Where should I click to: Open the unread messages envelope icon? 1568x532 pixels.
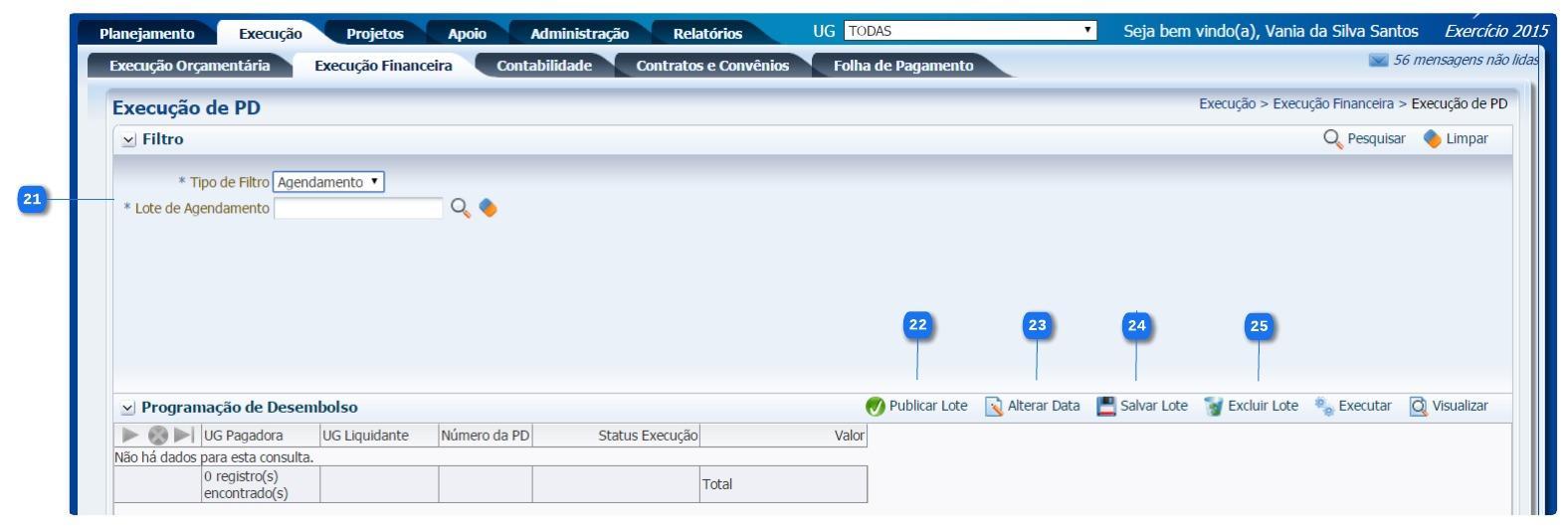coord(1378,62)
